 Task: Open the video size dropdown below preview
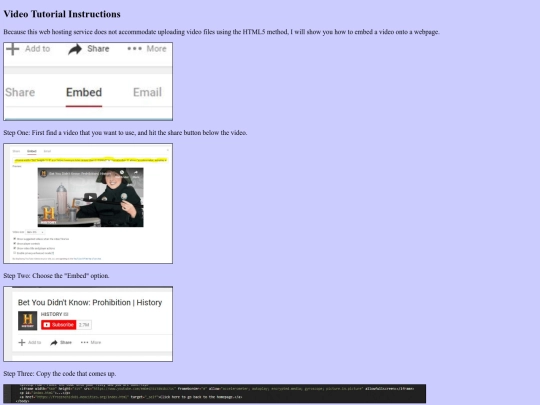[x=35, y=232]
